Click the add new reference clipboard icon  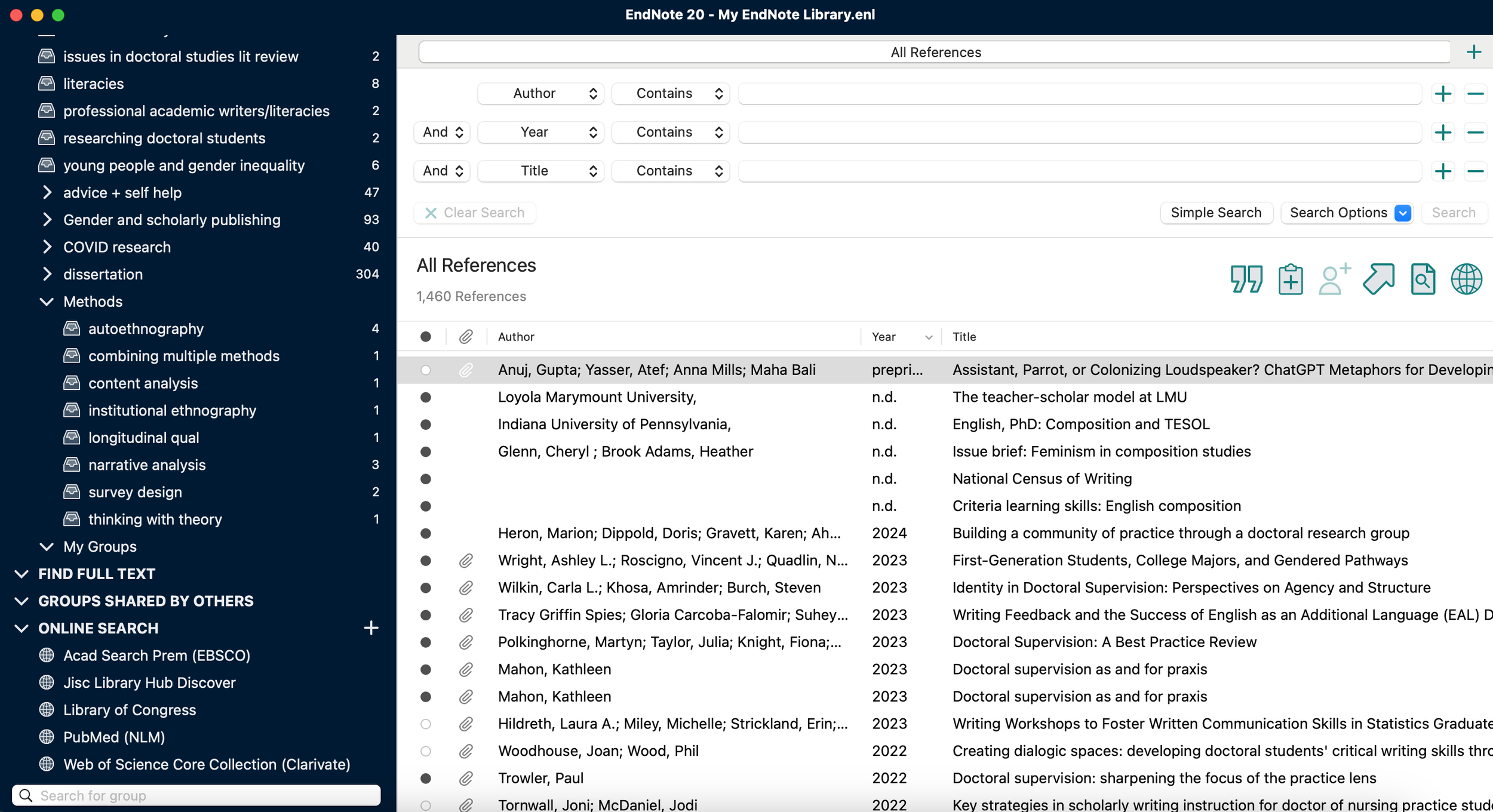(x=1290, y=279)
